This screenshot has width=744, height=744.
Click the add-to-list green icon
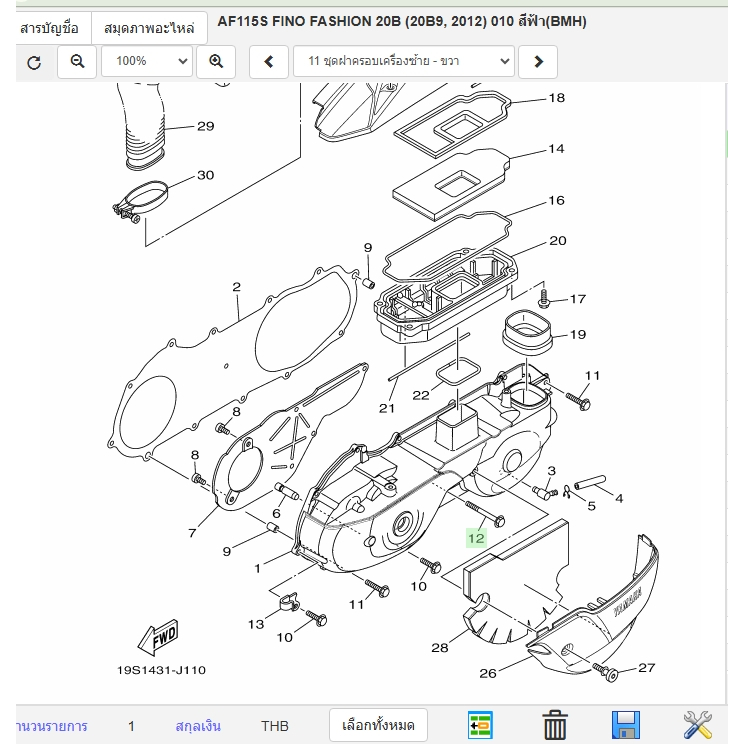(482, 725)
